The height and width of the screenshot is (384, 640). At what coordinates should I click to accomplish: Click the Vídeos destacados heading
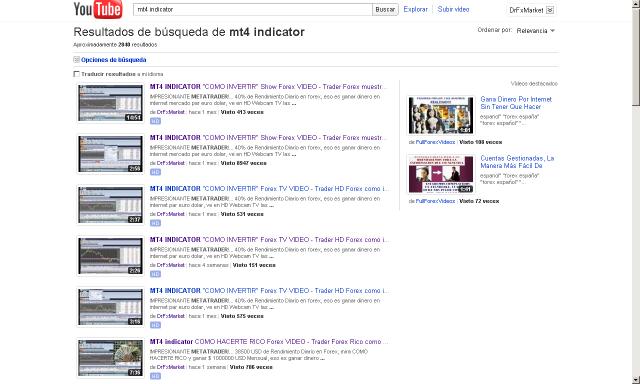click(534, 84)
